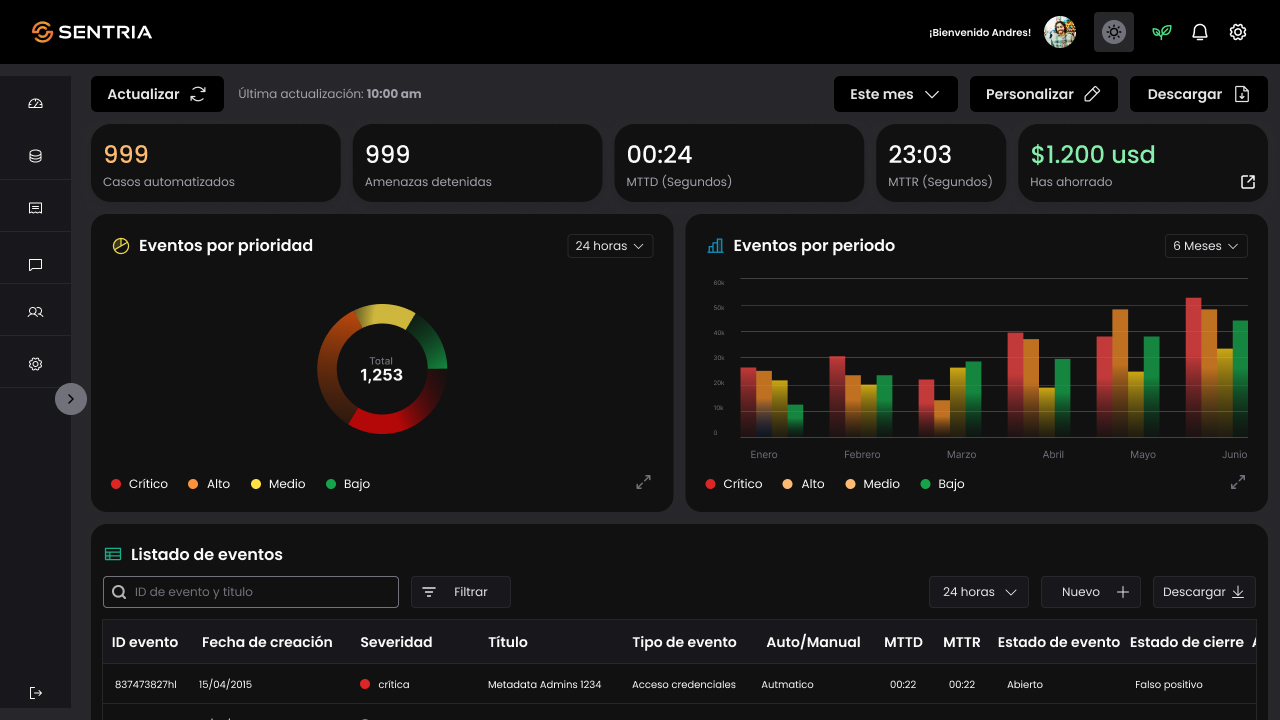
Task: Open 24 horas dropdown in Listado de eventos
Action: (x=979, y=592)
